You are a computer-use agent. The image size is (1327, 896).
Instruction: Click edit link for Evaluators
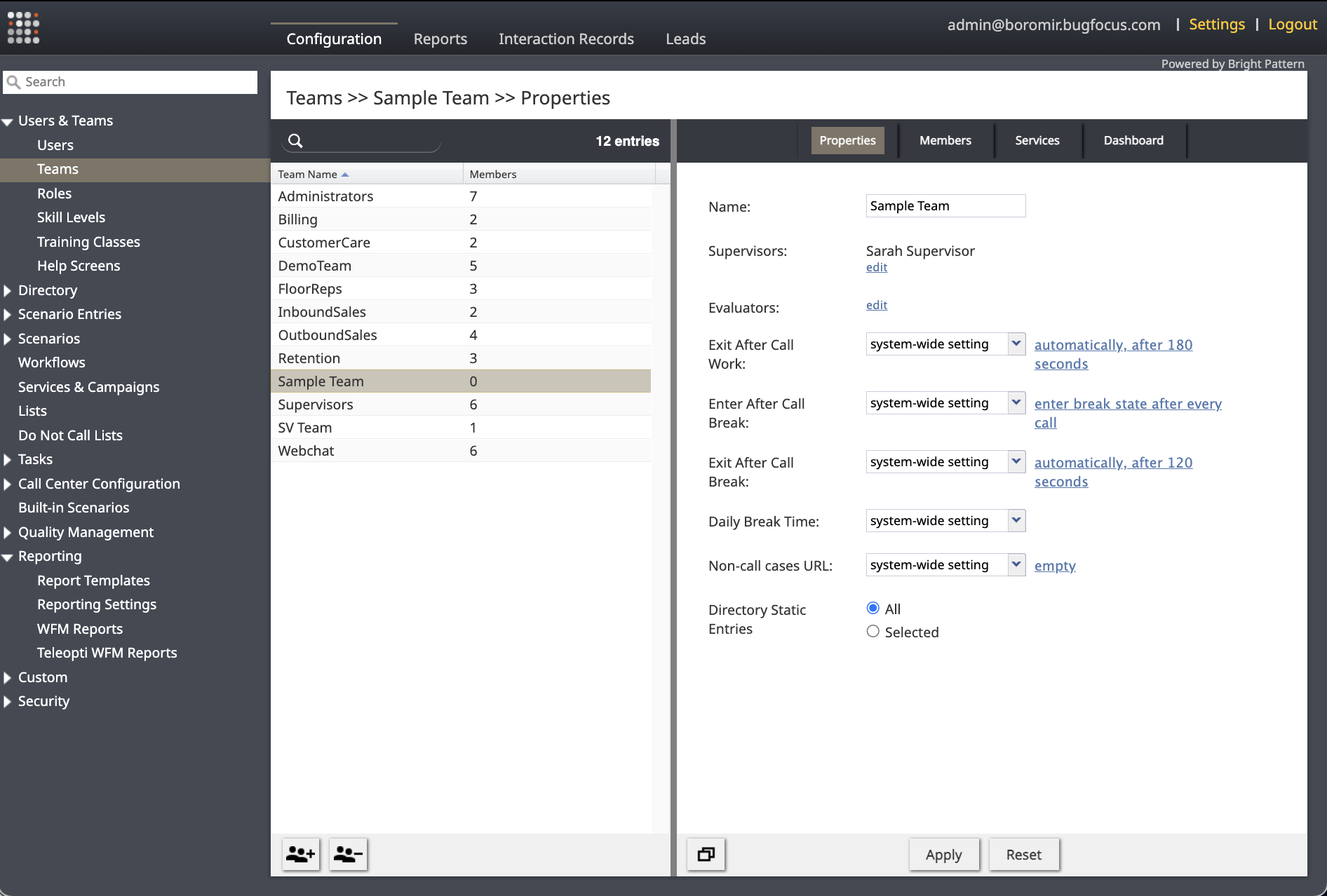tap(877, 305)
